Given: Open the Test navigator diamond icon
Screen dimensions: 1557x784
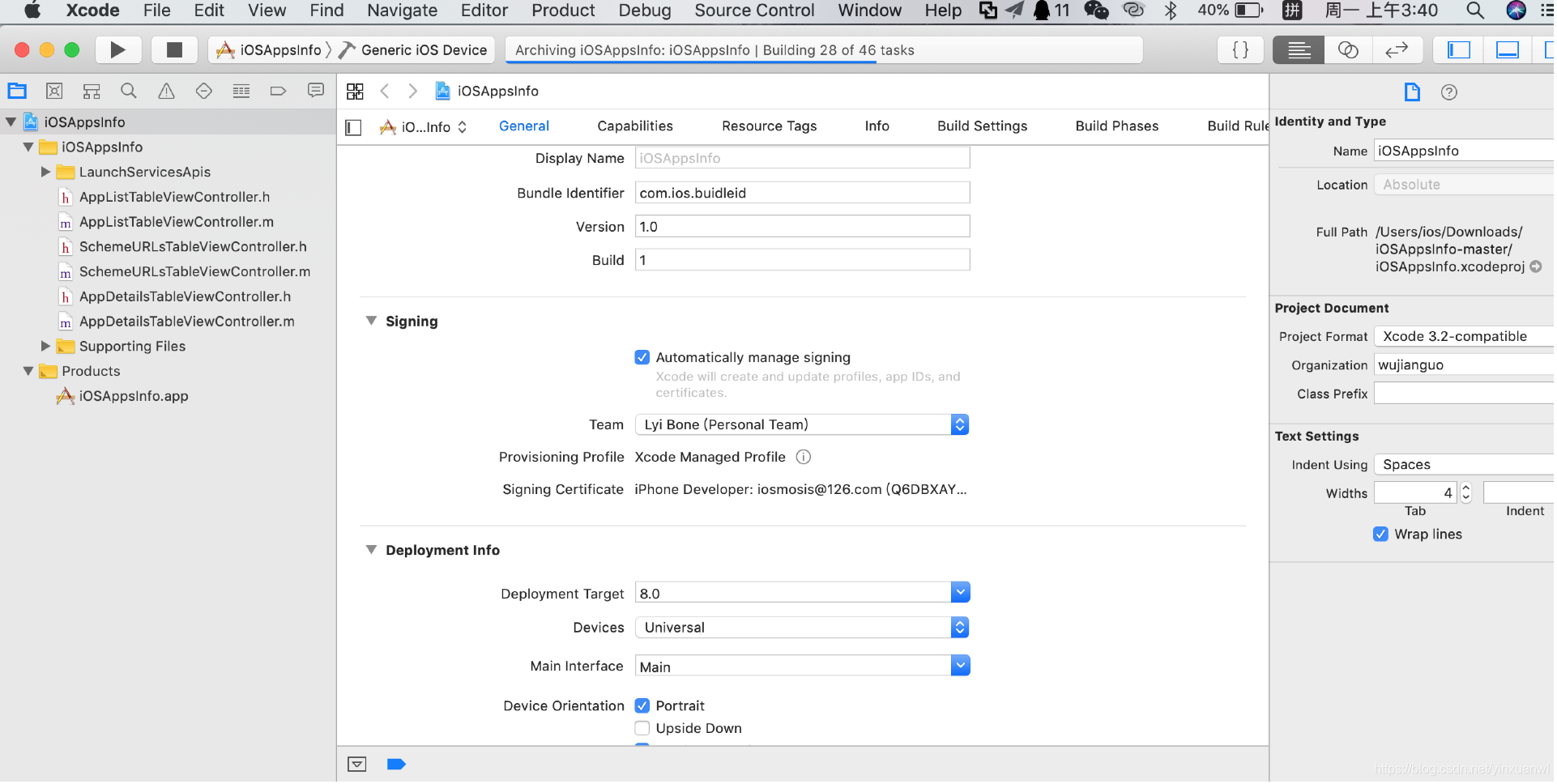Looking at the screenshot, I should (204, 91).
